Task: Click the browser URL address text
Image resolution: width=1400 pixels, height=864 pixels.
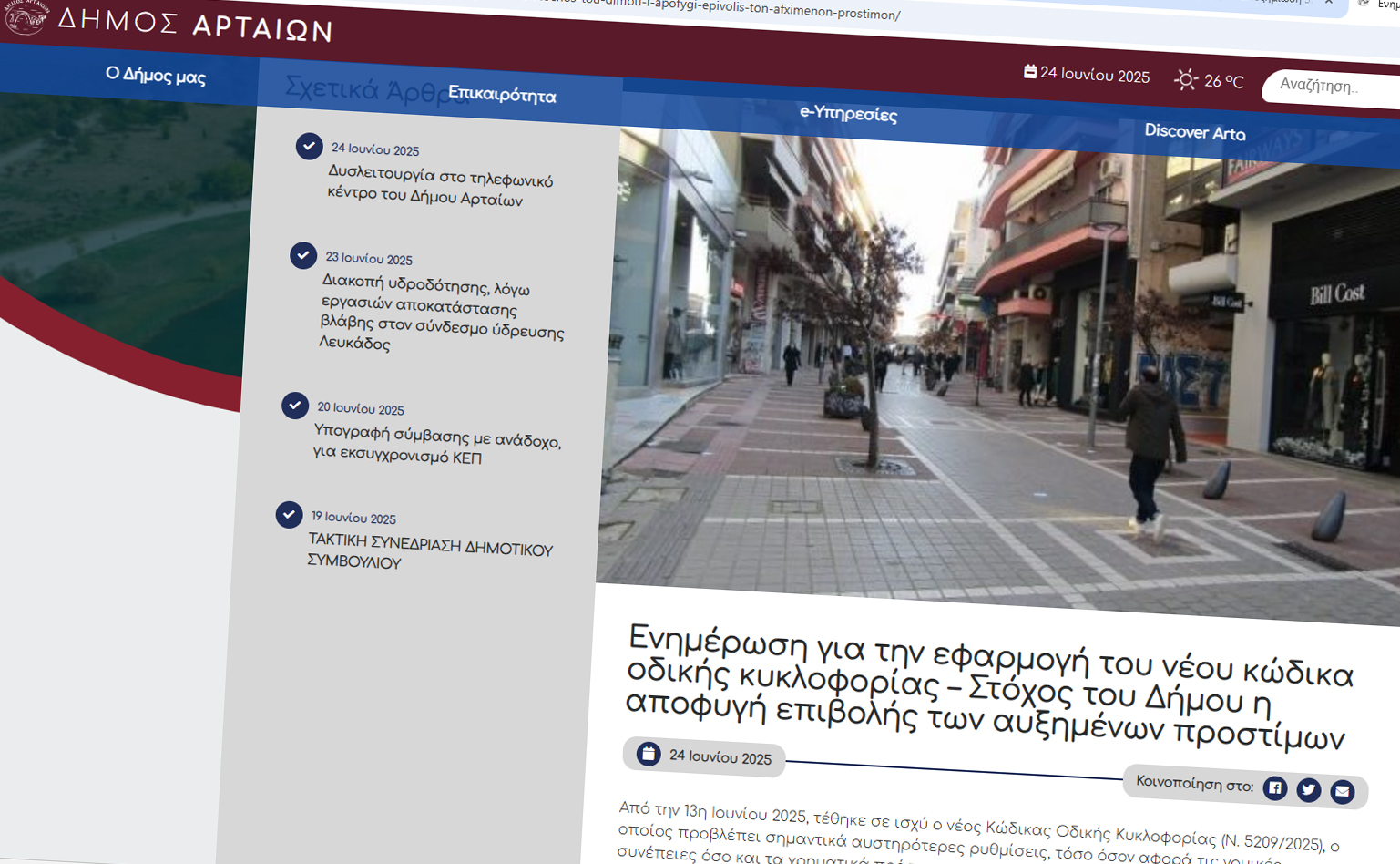Action: click(x=720, y=11)
